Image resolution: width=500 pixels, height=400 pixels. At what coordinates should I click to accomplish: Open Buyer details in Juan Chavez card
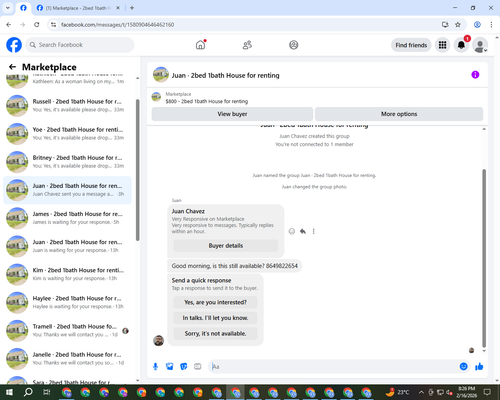coord(226,246)
